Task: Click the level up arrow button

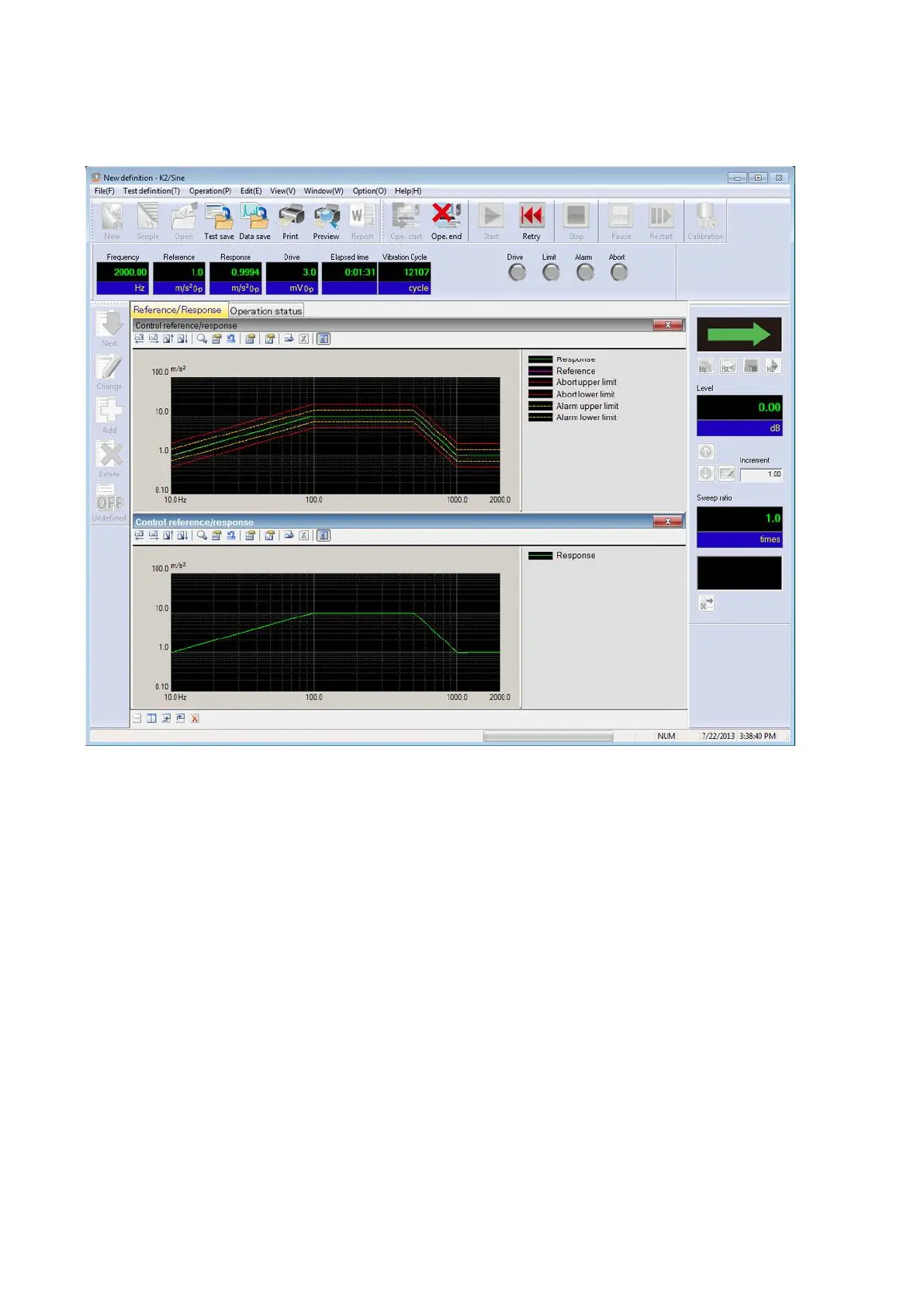Action: 706,452
